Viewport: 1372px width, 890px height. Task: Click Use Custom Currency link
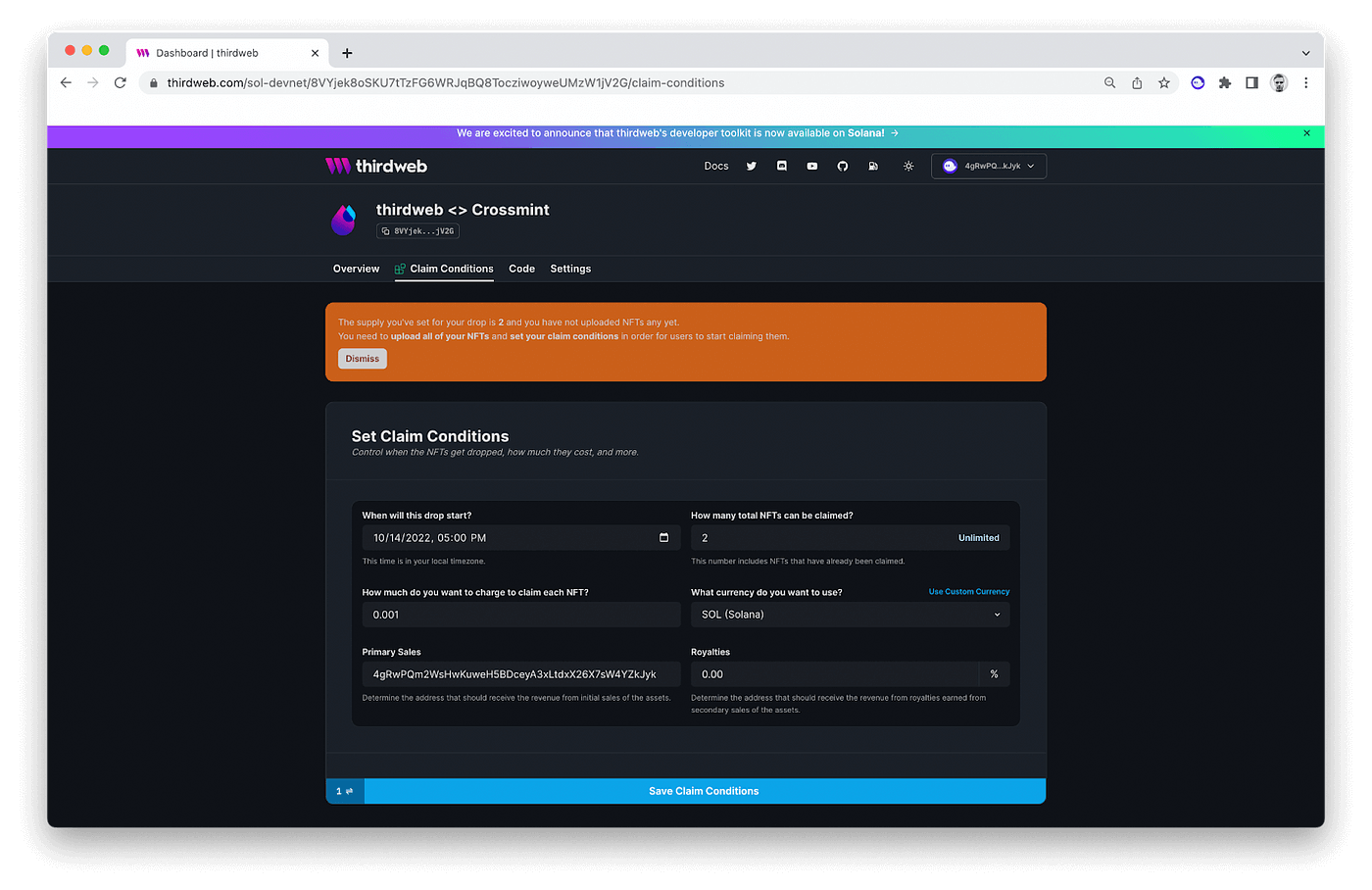(969, 592)
